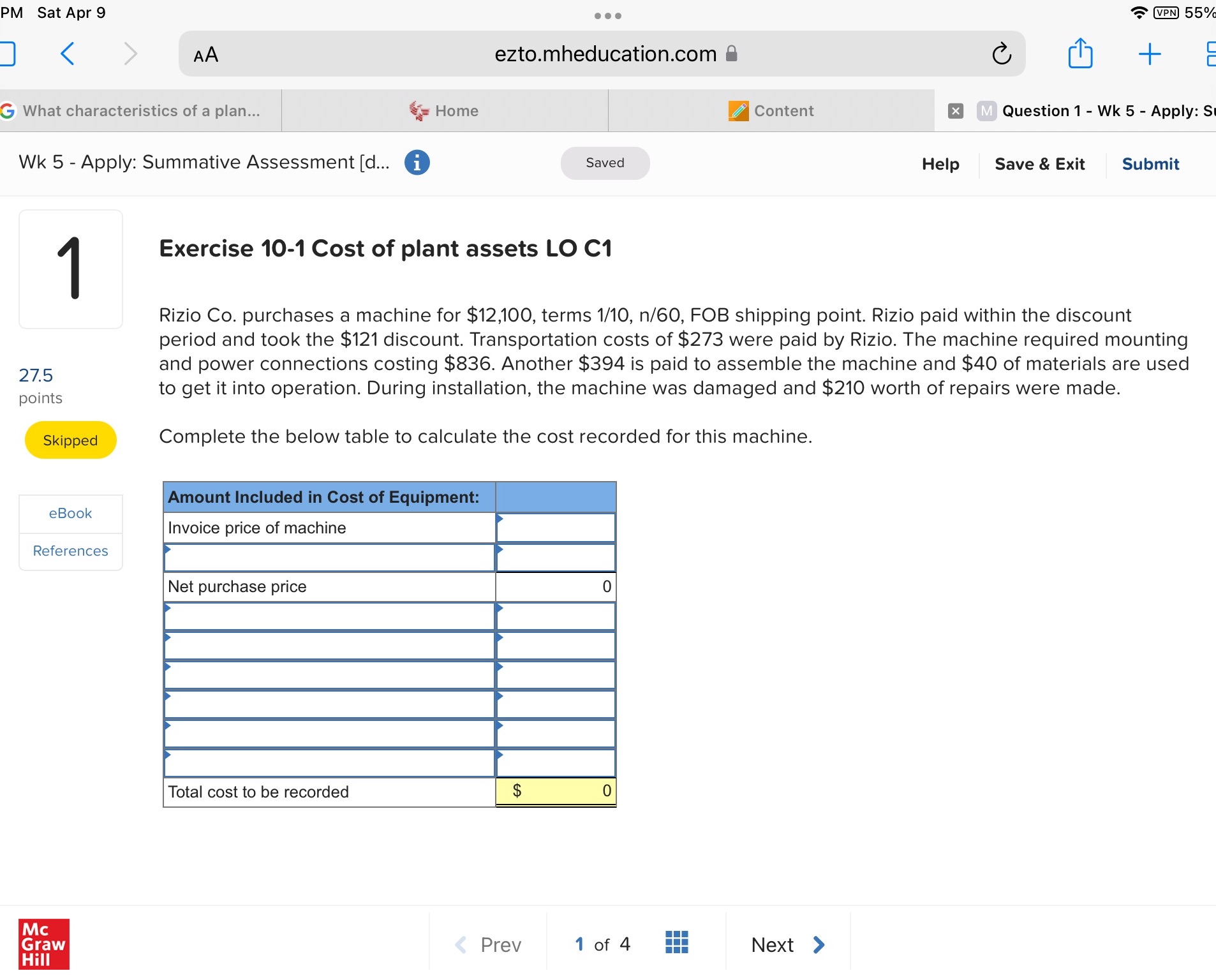1216x980 pixels.
Task: Open the eBook link
Action: pyautogui.click(x=70, y=513)
